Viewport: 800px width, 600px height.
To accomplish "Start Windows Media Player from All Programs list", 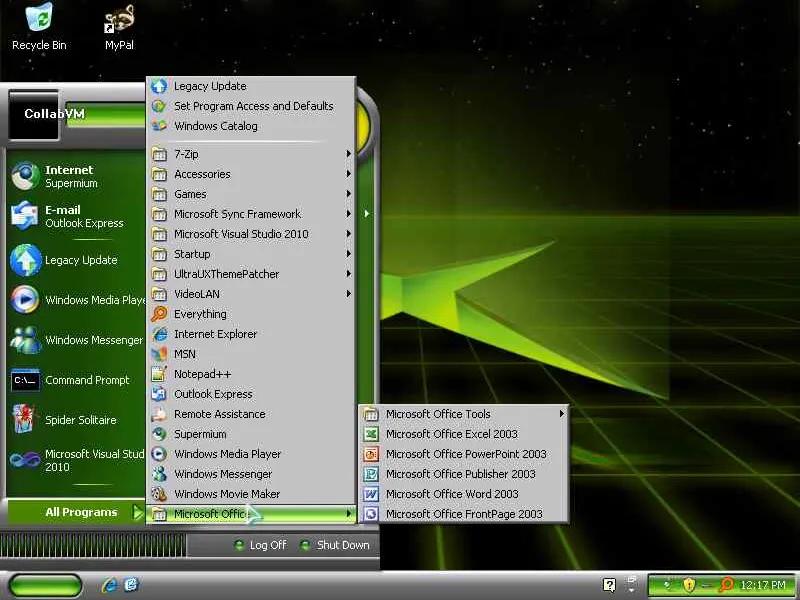I will (x=251, y=454).
